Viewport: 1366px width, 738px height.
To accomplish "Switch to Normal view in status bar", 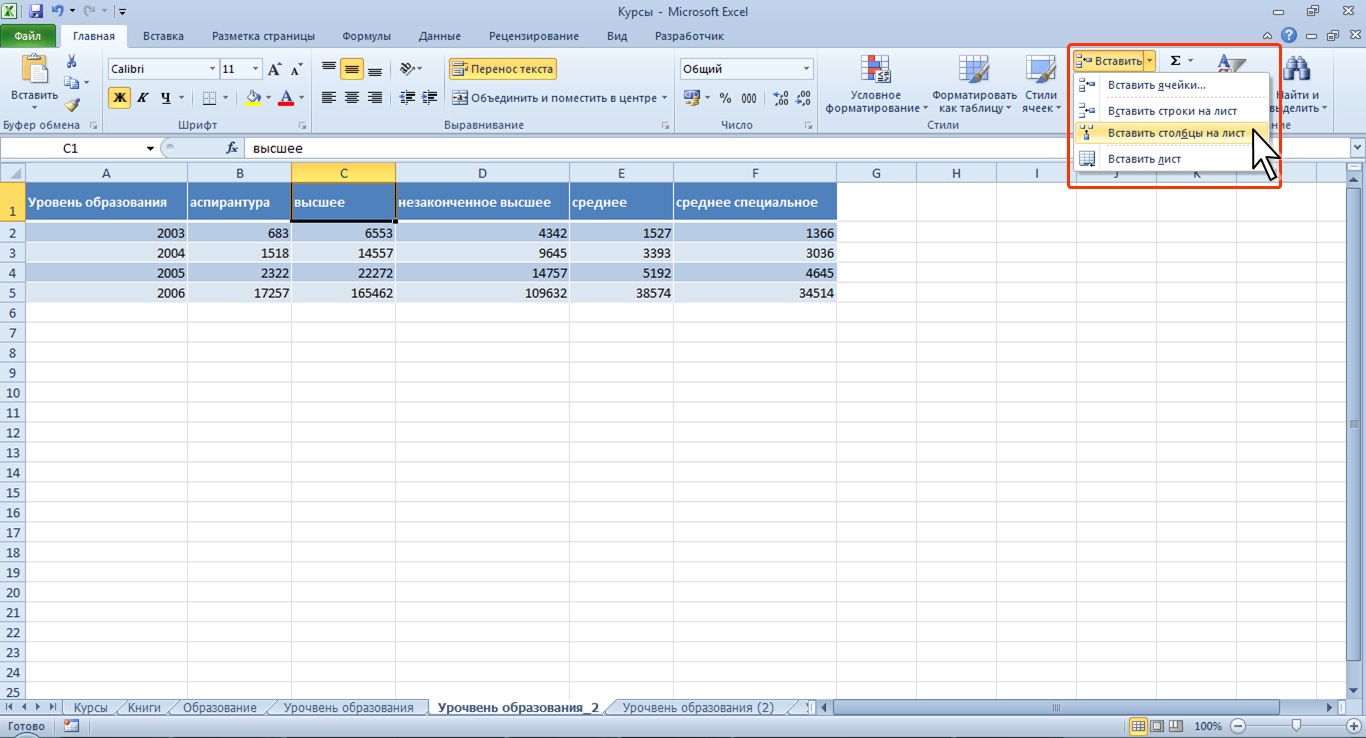I will point(1137,726).
